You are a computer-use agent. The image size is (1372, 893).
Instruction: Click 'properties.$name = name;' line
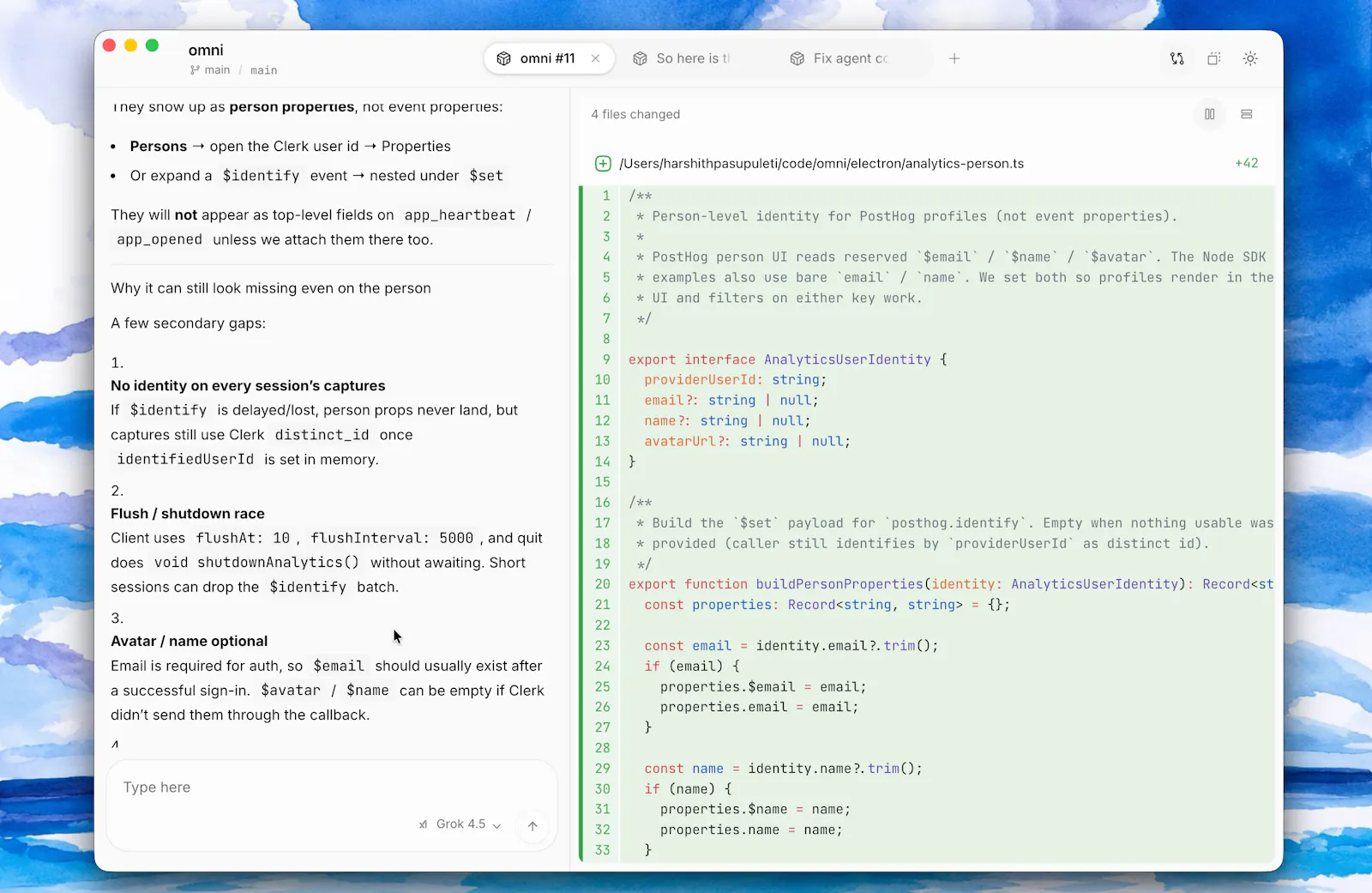click(755, 810)
